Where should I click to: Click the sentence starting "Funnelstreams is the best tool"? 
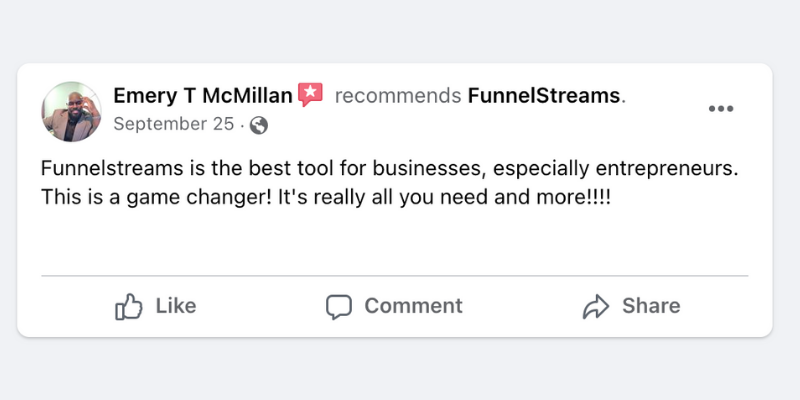point(390,169)
